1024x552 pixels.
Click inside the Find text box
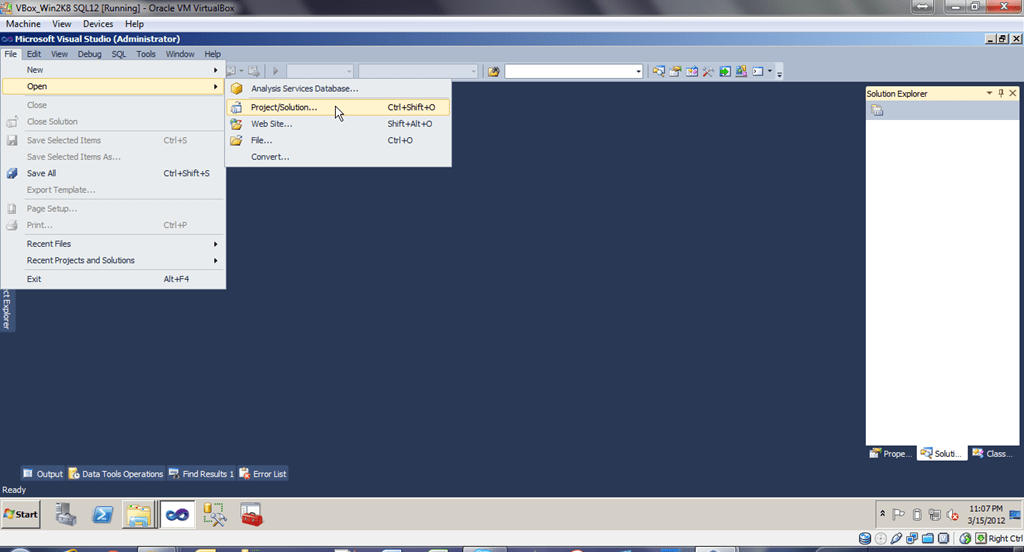569,71
